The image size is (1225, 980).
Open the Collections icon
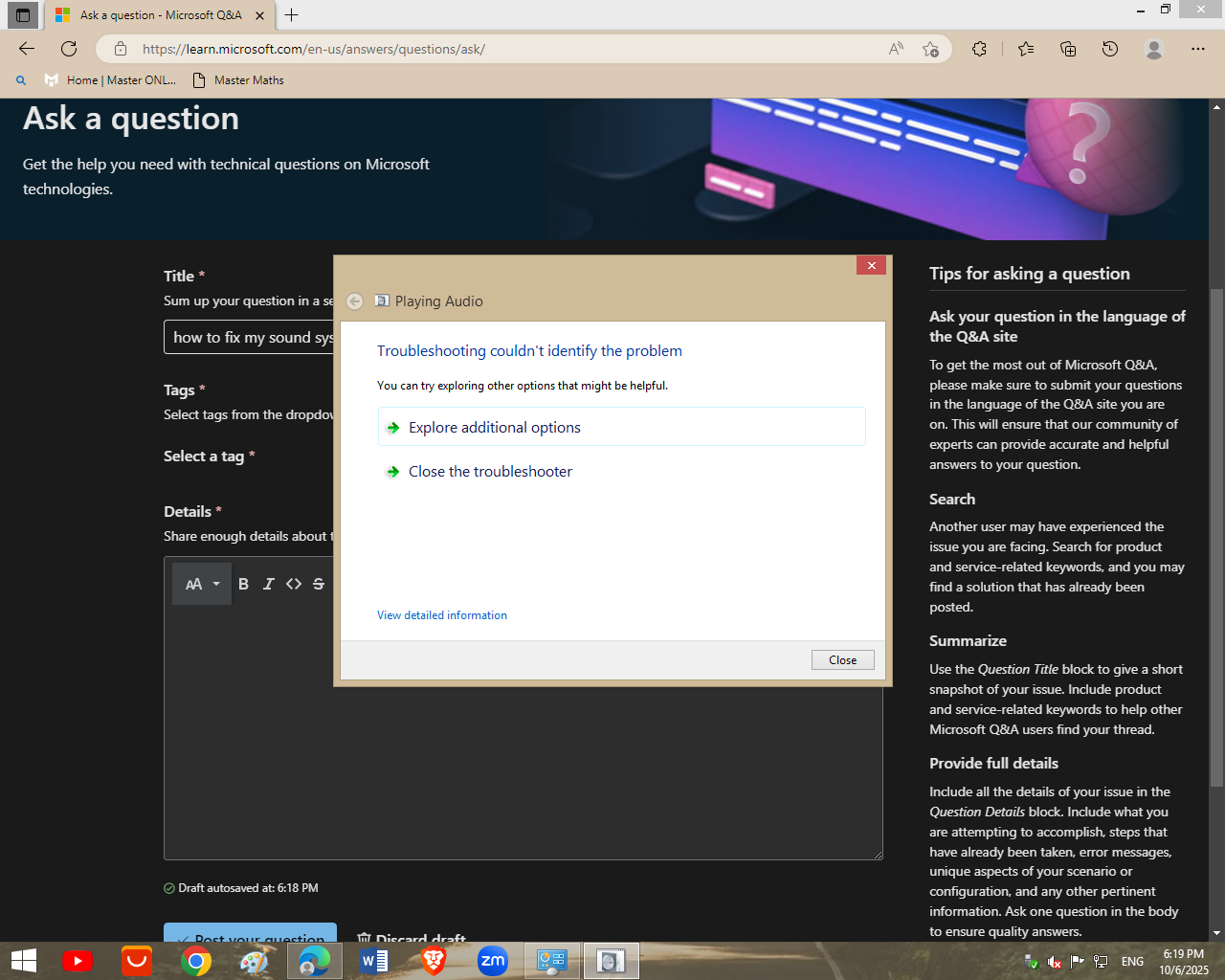click(1068, 49)
